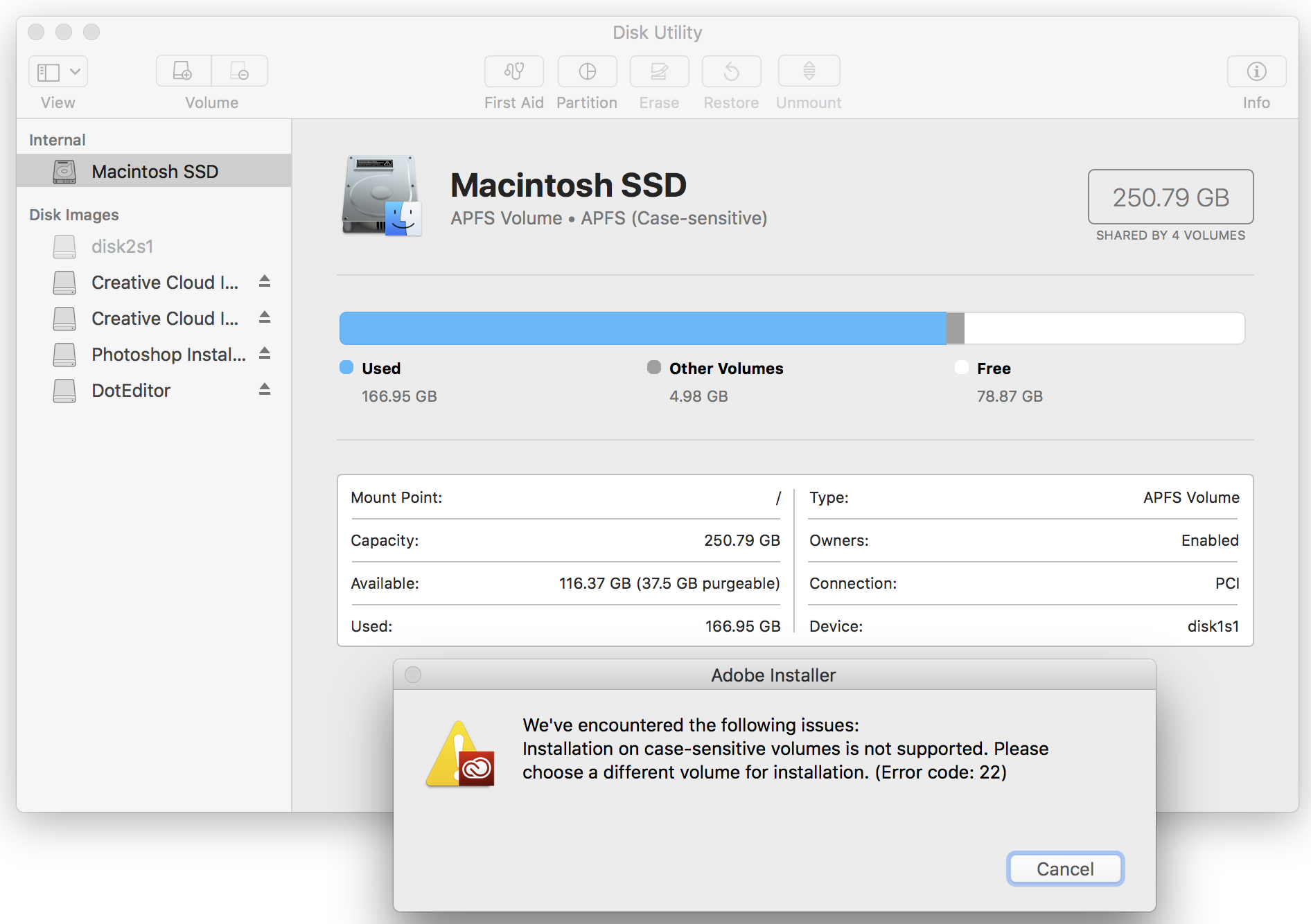Viewport: 1311px width, 924px height.
Task: Click the Remove Volume toolbar icon
Action: click(240, 71)
